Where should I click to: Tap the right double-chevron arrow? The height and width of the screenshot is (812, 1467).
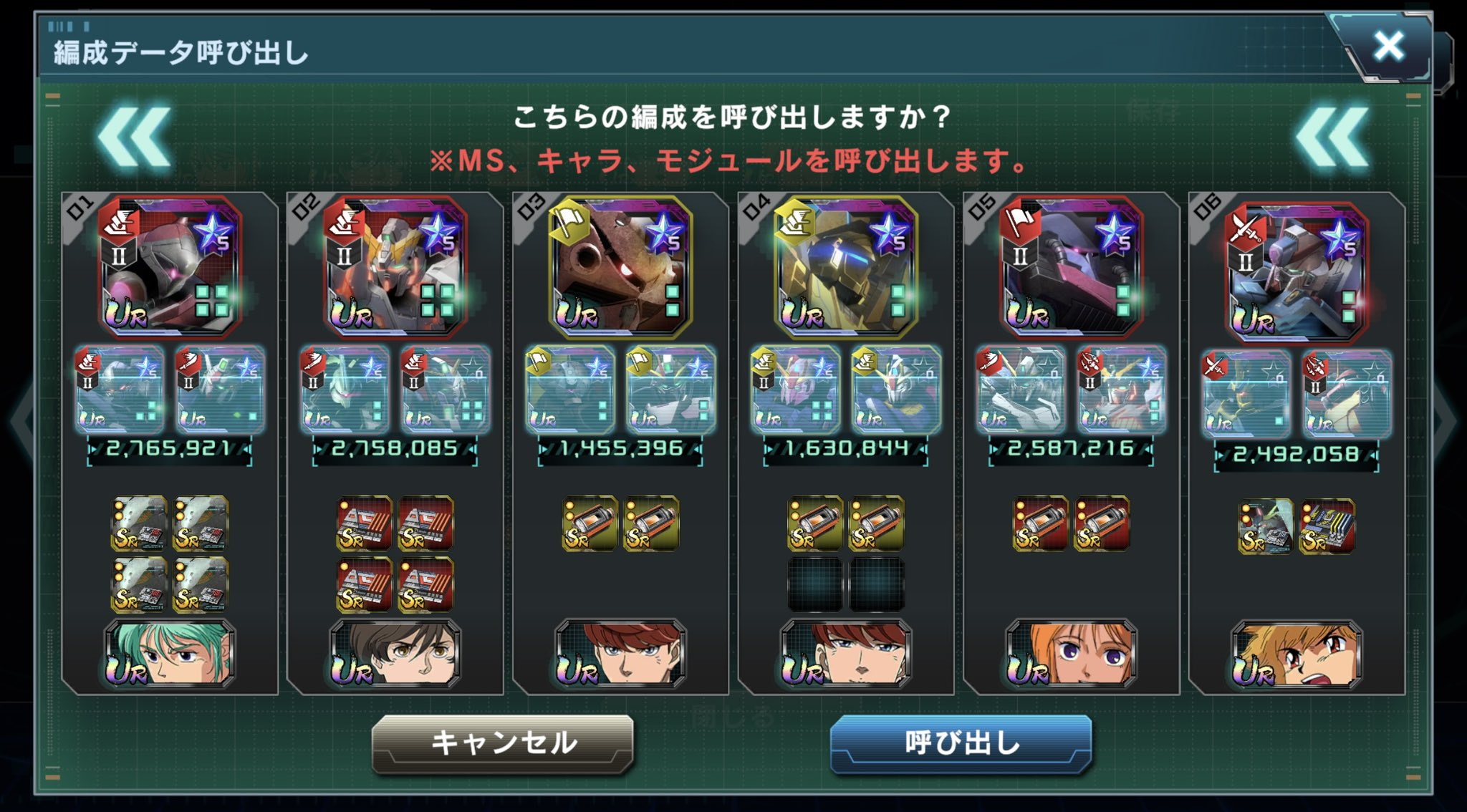[x=1332, y=137]
